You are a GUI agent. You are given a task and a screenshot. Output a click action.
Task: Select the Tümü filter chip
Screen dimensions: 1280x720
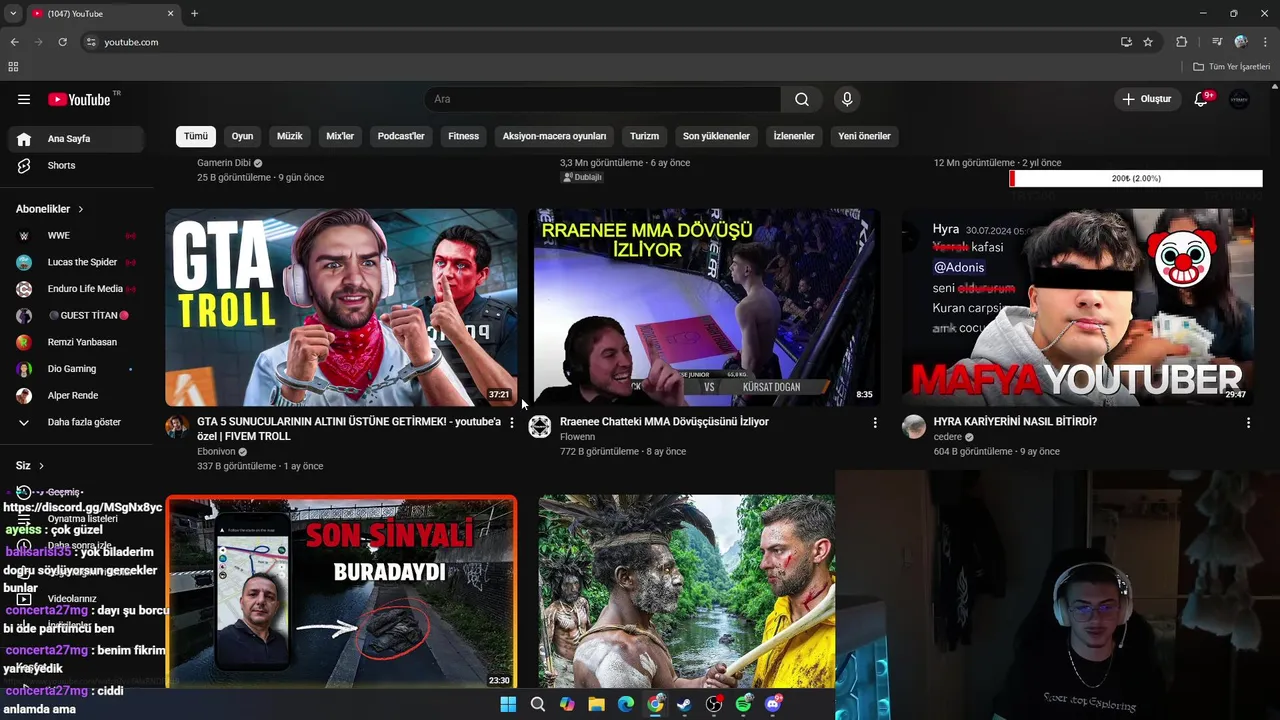(196, 136)
